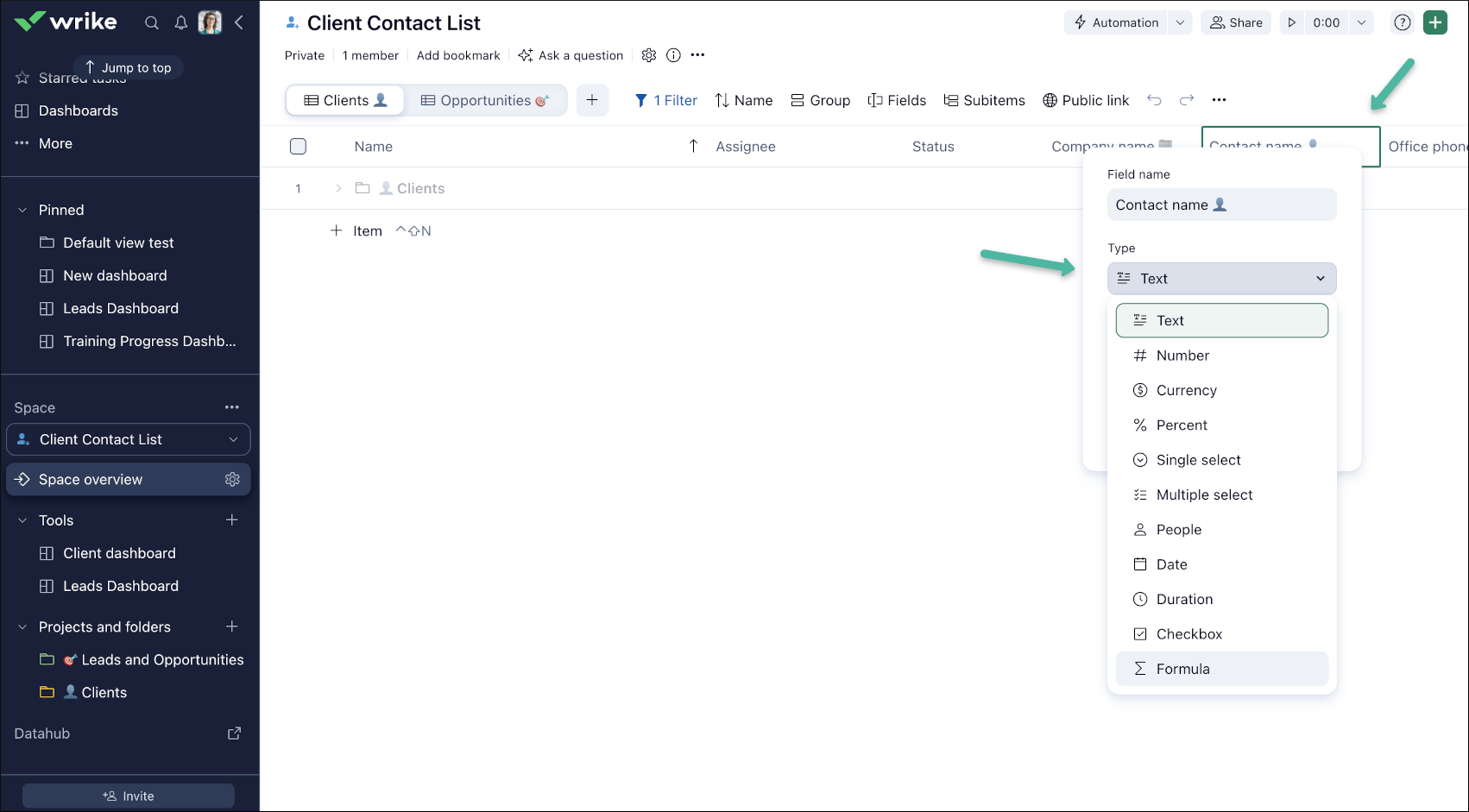Start the timer play button

coord(1292,23)
